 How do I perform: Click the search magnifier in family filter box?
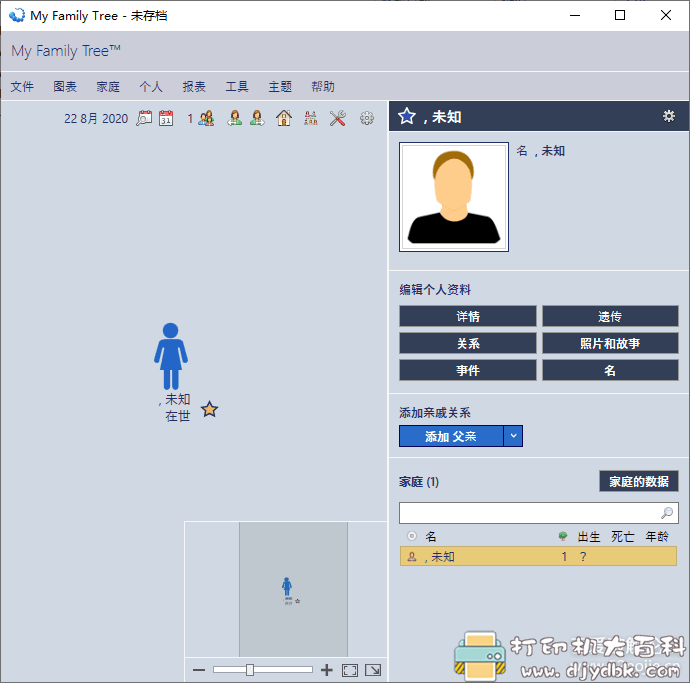(x=667, y=513)
